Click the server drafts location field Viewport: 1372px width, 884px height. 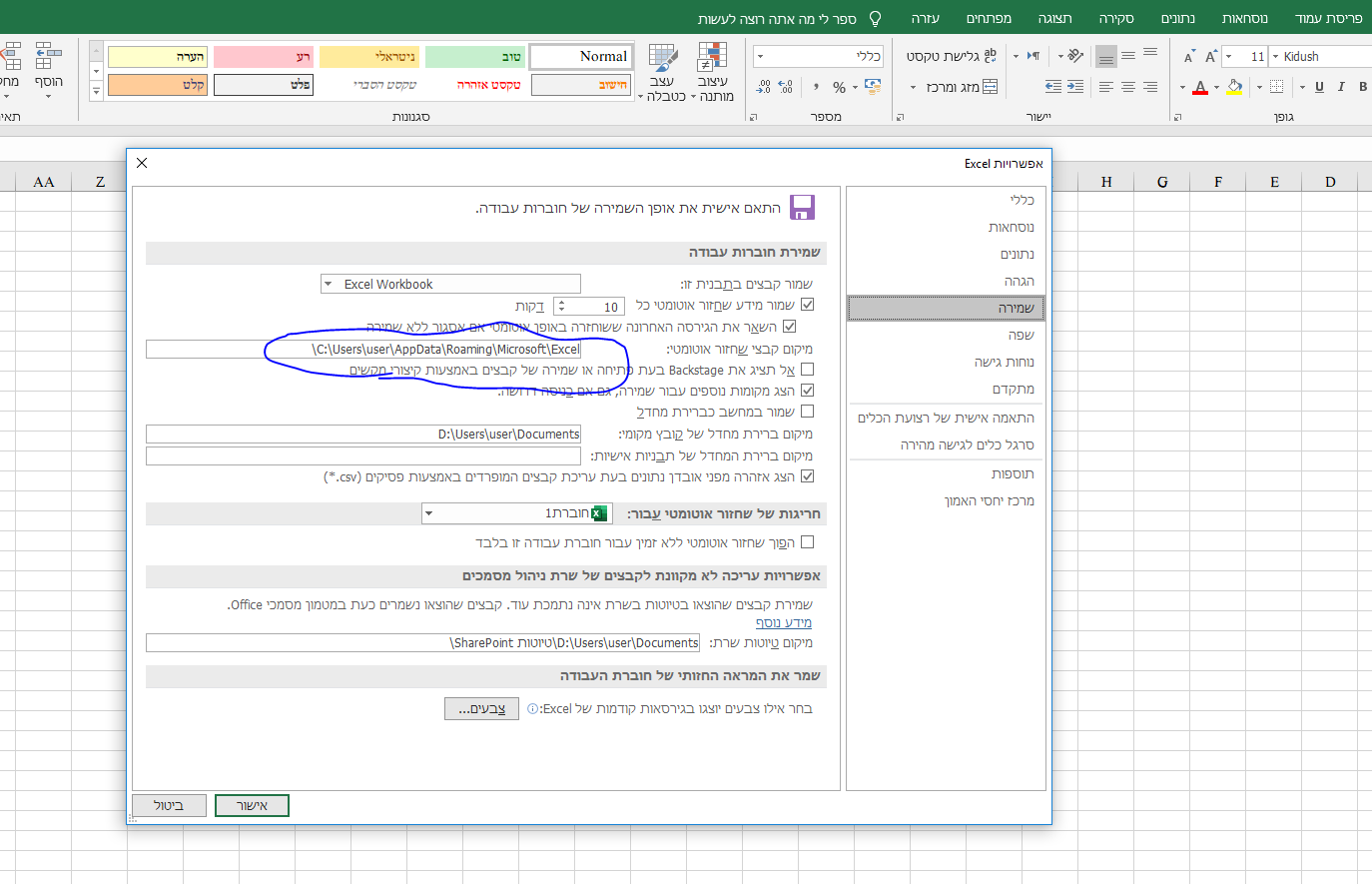pyautogui.click(x=422, y=642)
